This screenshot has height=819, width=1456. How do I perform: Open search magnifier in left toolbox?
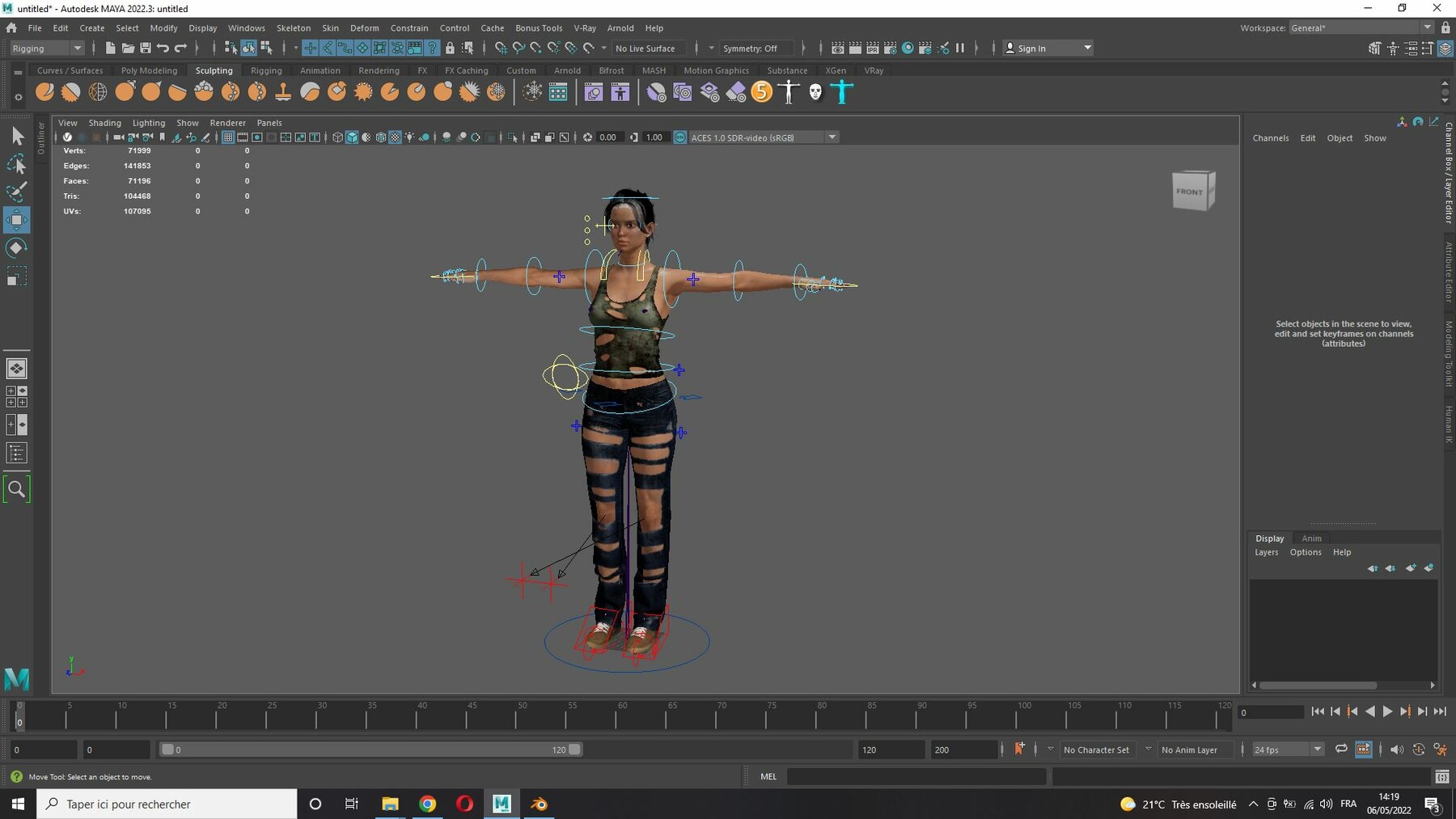point(16,489)
